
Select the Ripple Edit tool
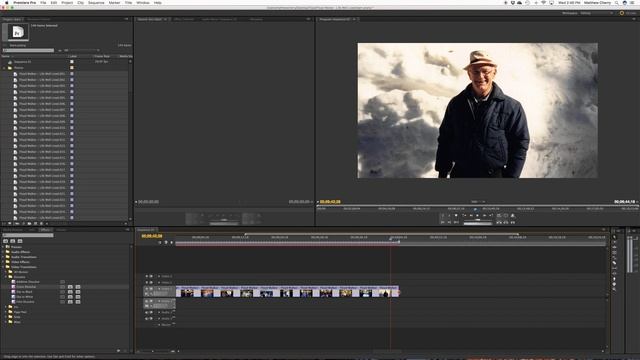coord(614,247)
